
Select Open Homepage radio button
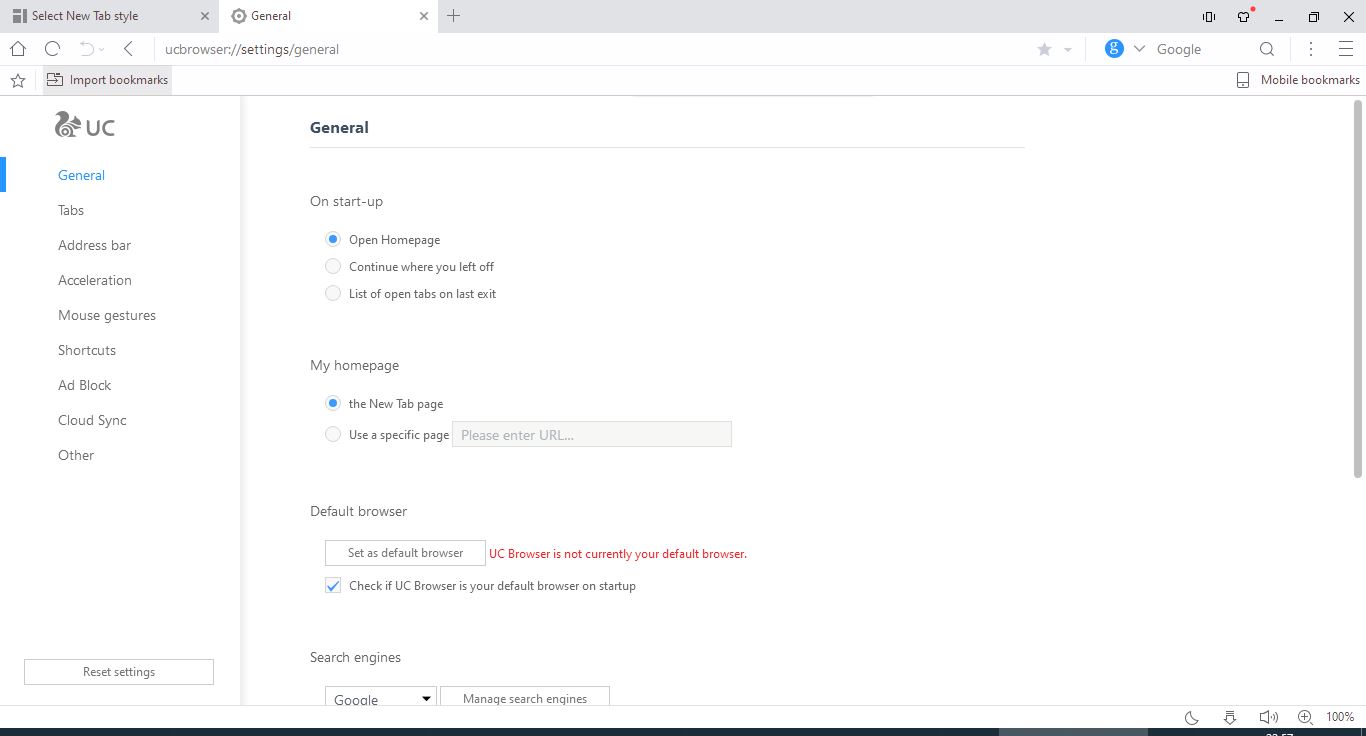coord(333,240)
